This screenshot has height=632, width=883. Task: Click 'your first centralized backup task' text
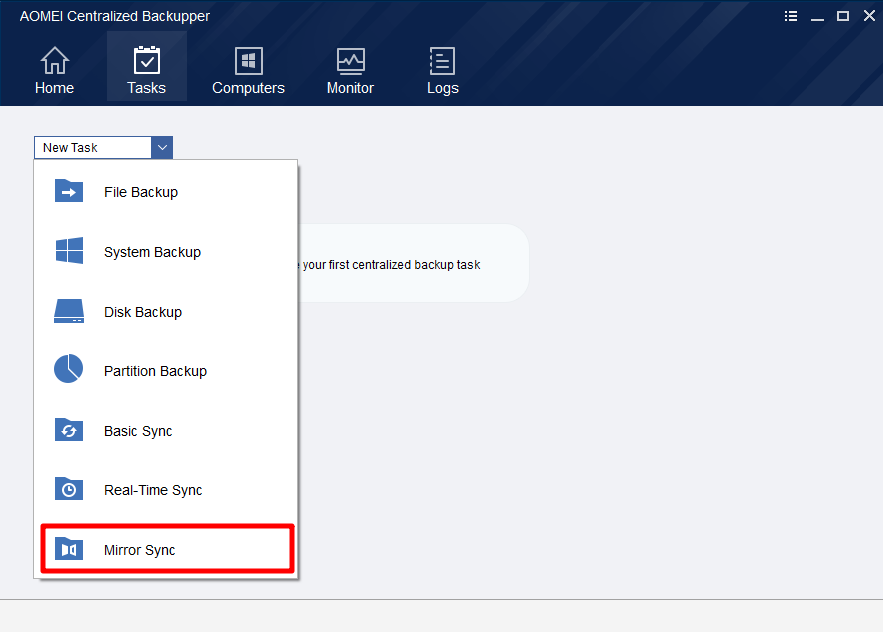click(x=391, y=265)
